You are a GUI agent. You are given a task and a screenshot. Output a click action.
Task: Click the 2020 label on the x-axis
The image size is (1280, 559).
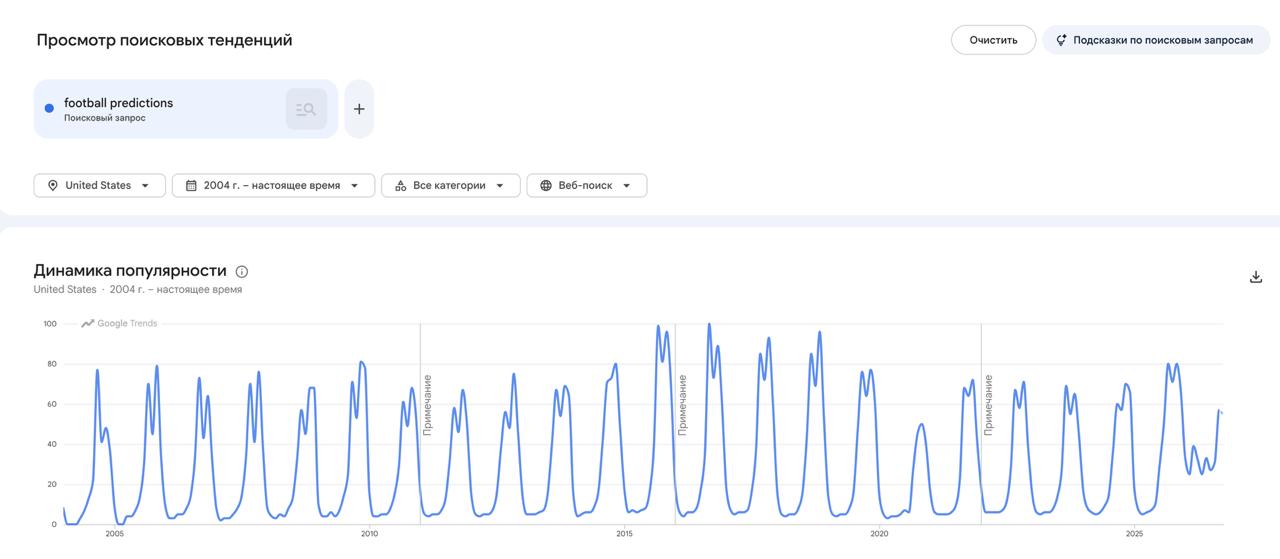[x=879, y=534]
